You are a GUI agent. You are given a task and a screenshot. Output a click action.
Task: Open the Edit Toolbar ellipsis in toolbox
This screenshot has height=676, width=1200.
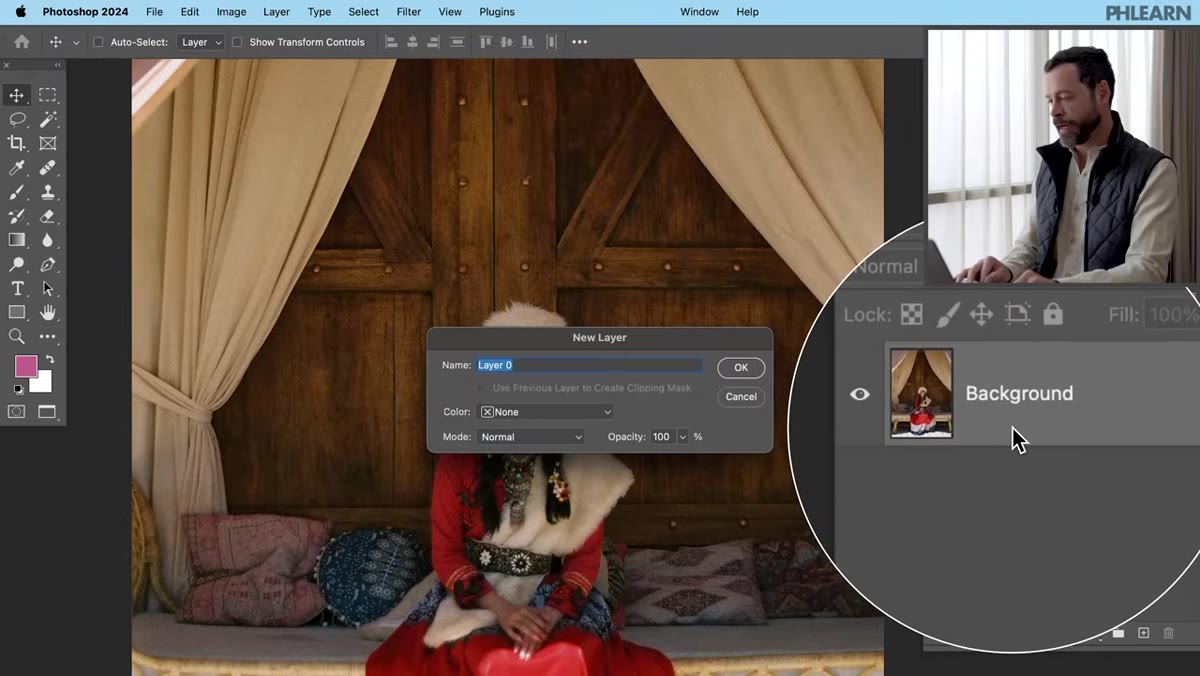pyautogui.click(x=47, y=337)
